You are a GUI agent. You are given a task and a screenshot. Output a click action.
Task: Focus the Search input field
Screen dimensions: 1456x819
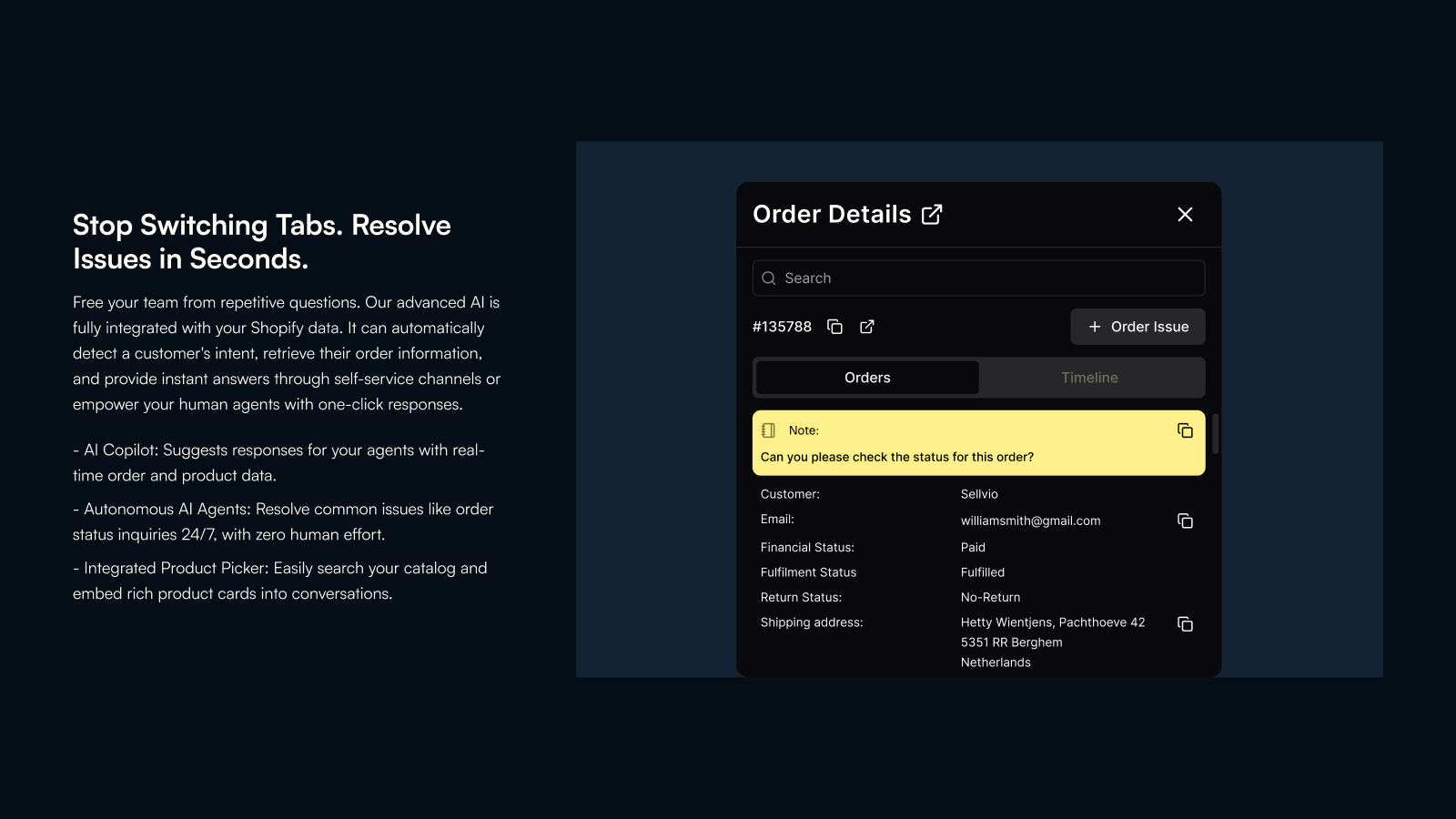[x=978, y=278]
